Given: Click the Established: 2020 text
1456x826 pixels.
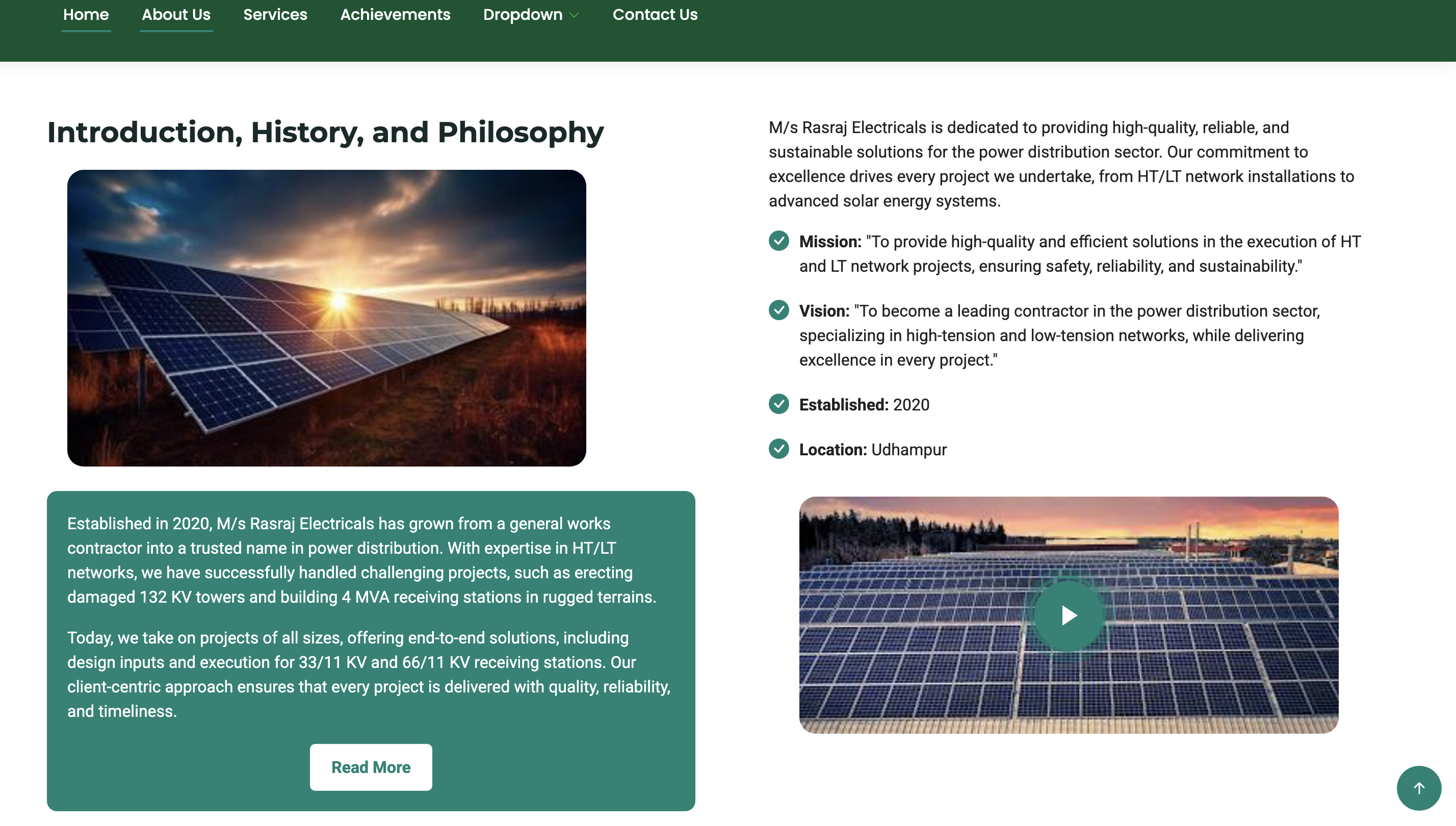Looking at the screenshot, I should [x=864, y=404].
